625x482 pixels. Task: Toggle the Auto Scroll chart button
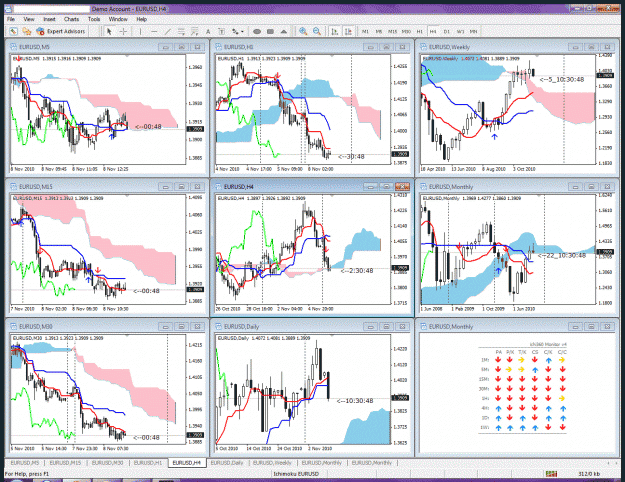(x=335, y=31)
